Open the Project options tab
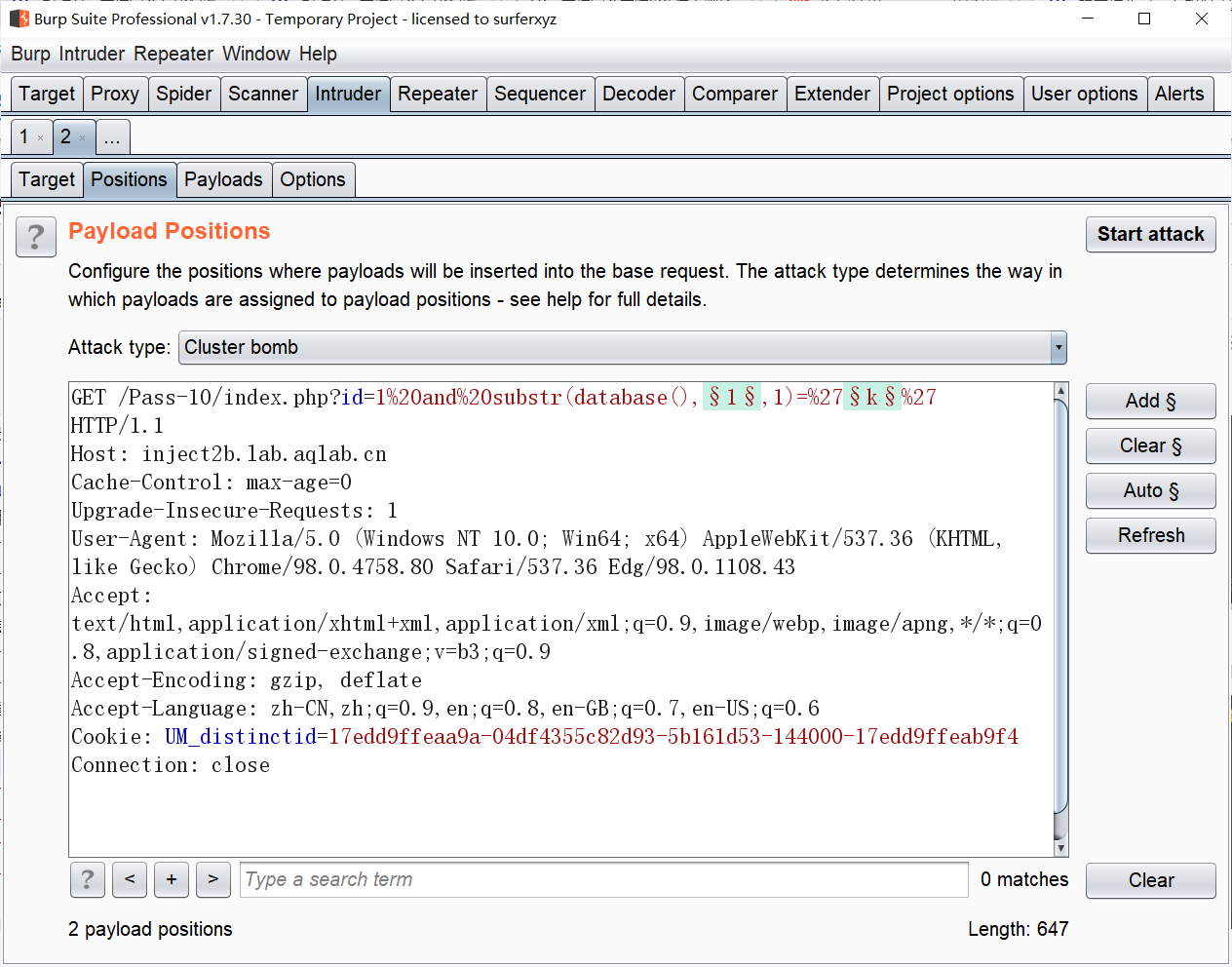Viewport: 1232px width, 967px height. click(950, 94)
